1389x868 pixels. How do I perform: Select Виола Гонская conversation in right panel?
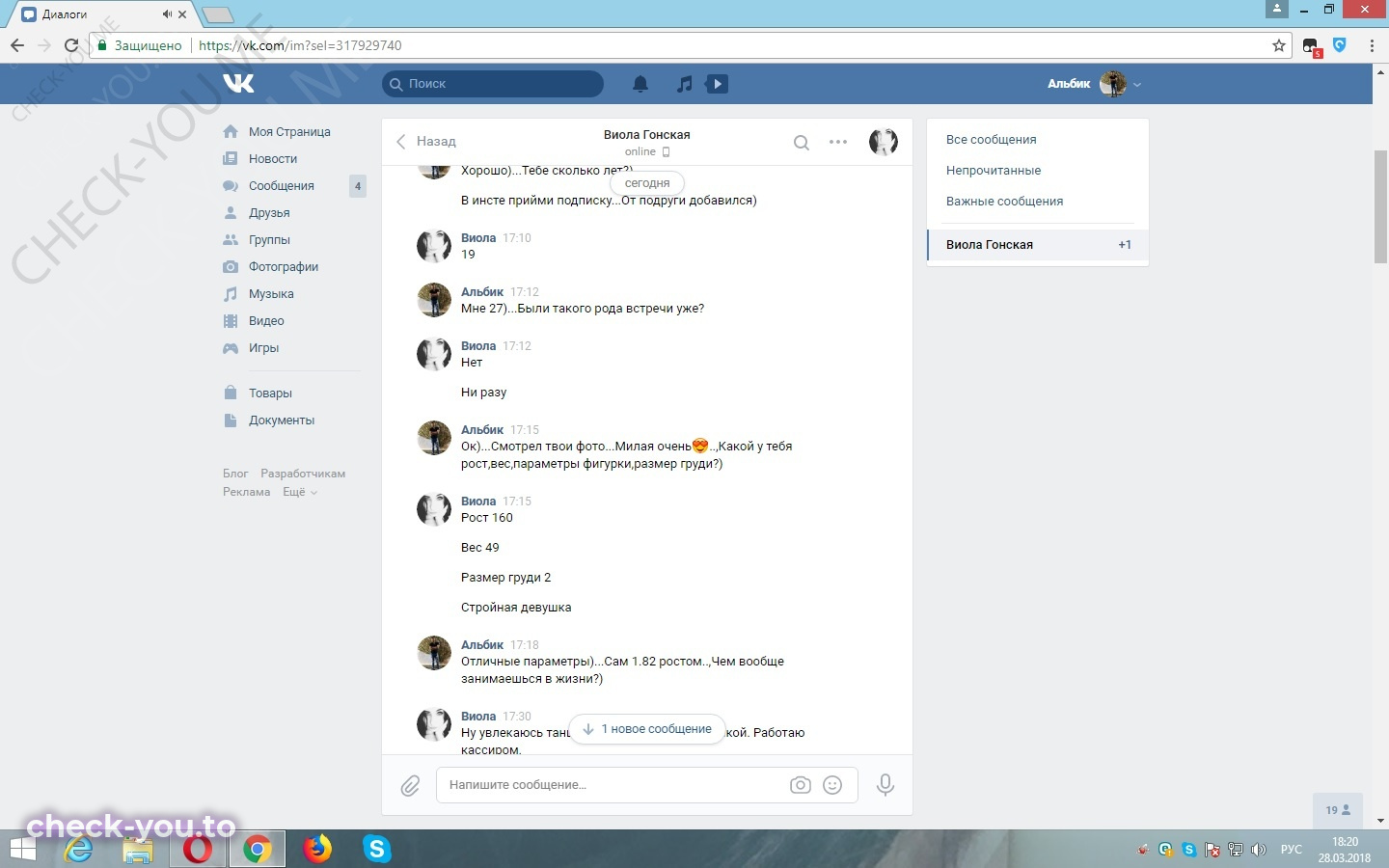(1038, 244)
